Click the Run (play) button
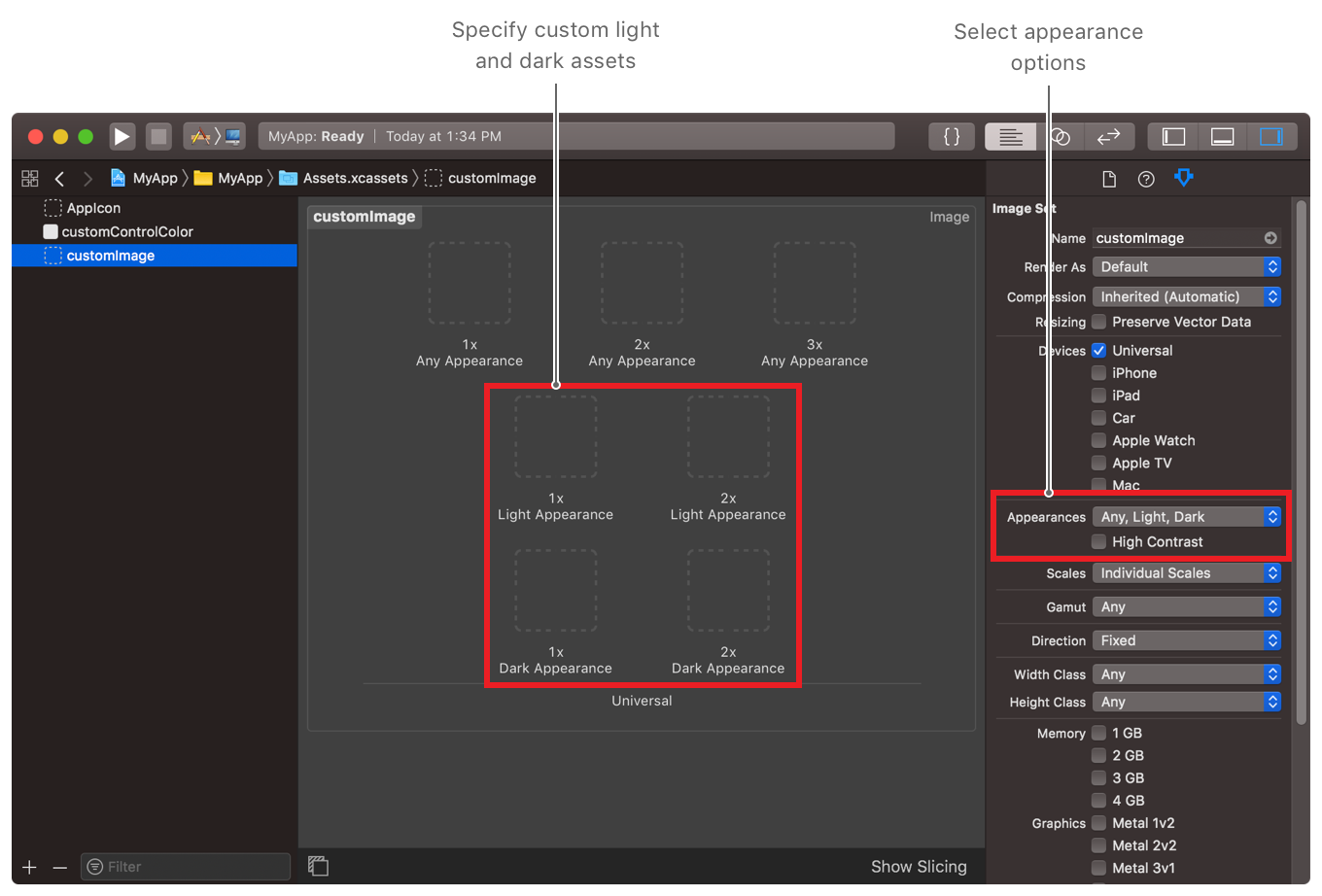 pos(122,136)
